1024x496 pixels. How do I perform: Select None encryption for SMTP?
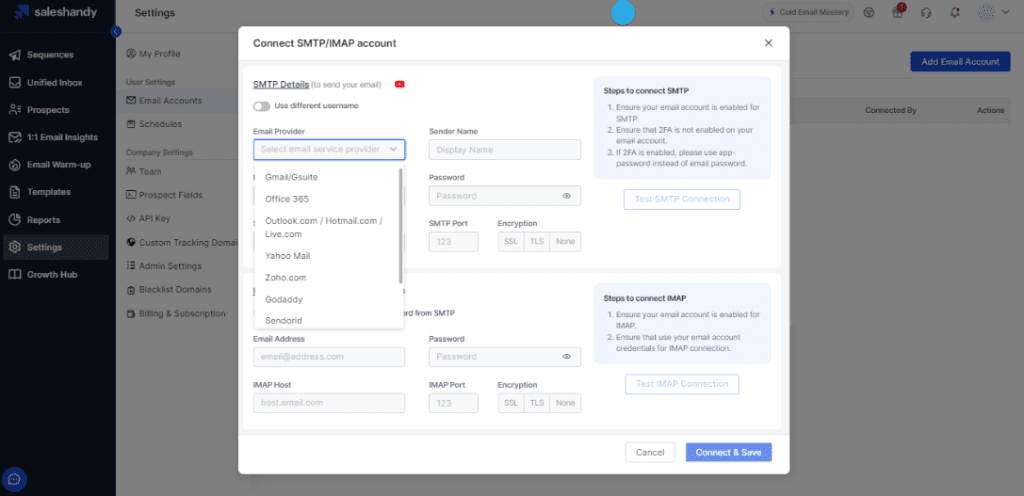point(566,241)
